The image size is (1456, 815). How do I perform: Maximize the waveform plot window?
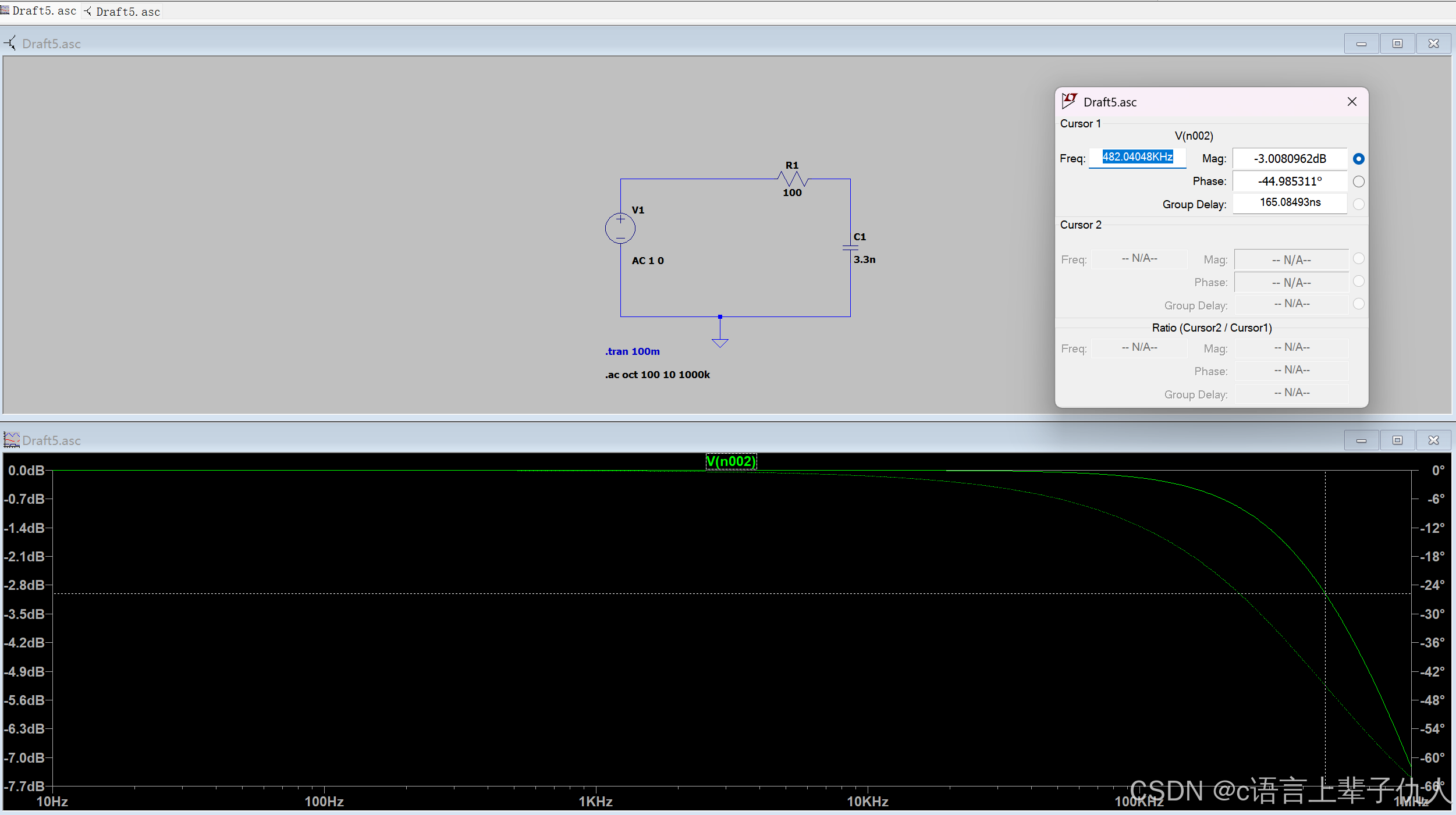(1397, 440)
